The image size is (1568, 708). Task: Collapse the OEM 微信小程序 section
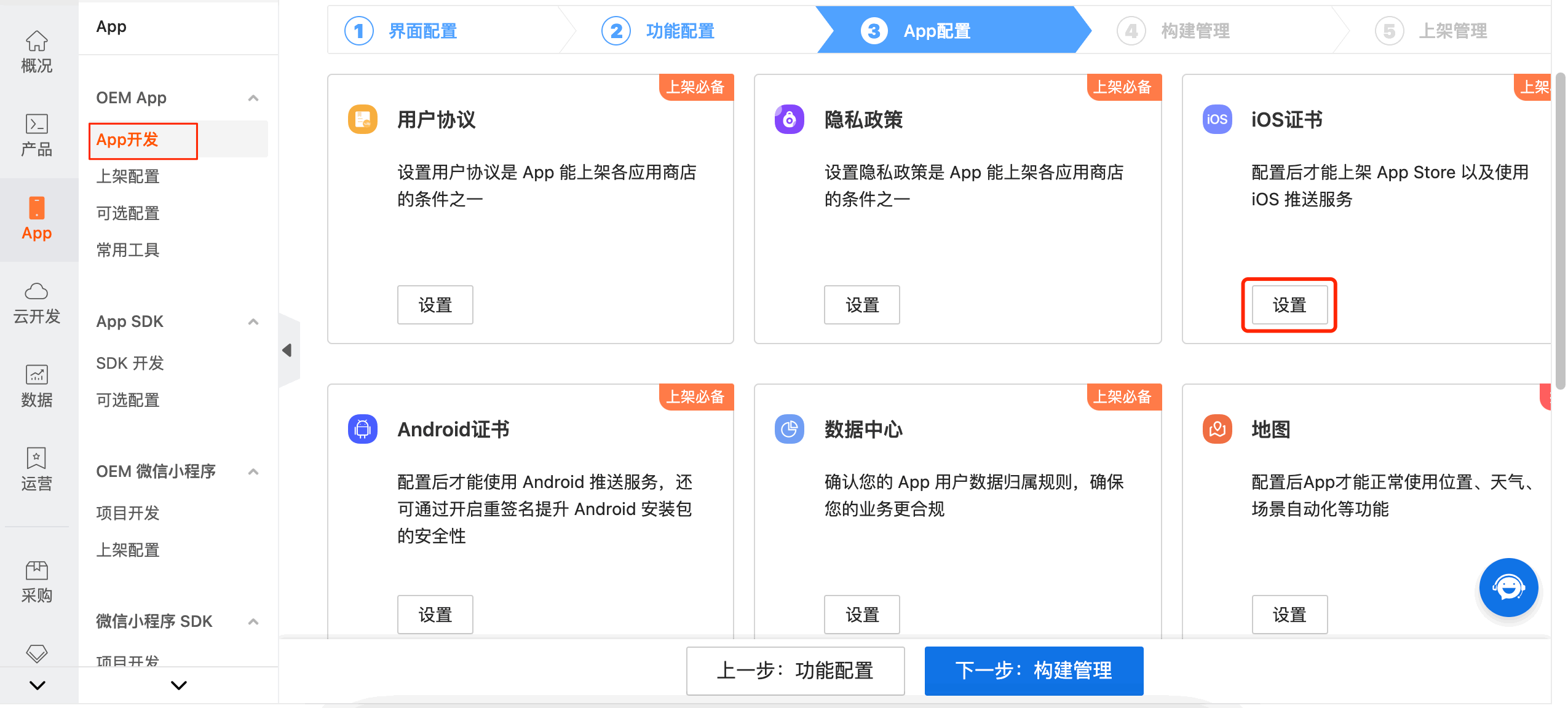(253, 471)
